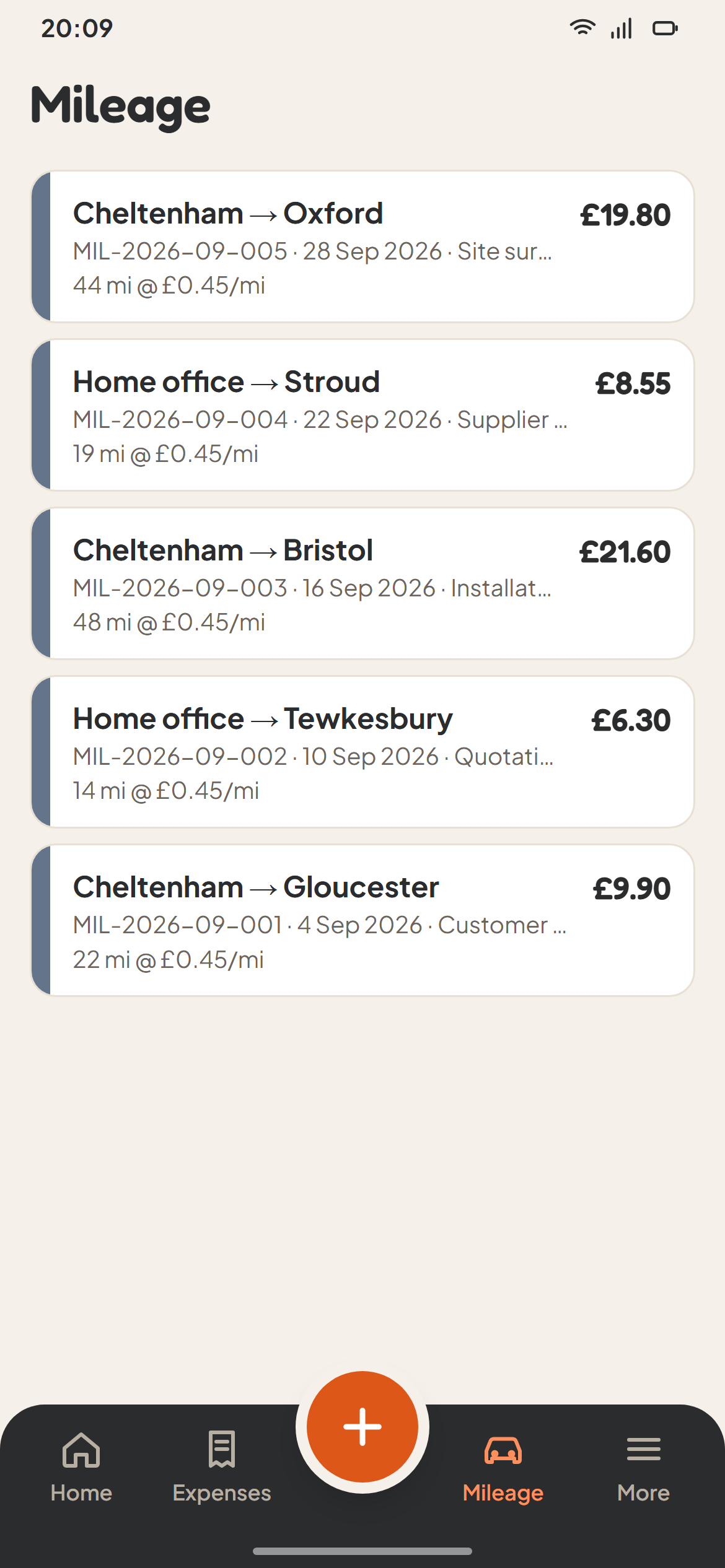Screen dimensions: 725x1568
Task: Tap the battery status icon
Action: (x=666, y=28)
